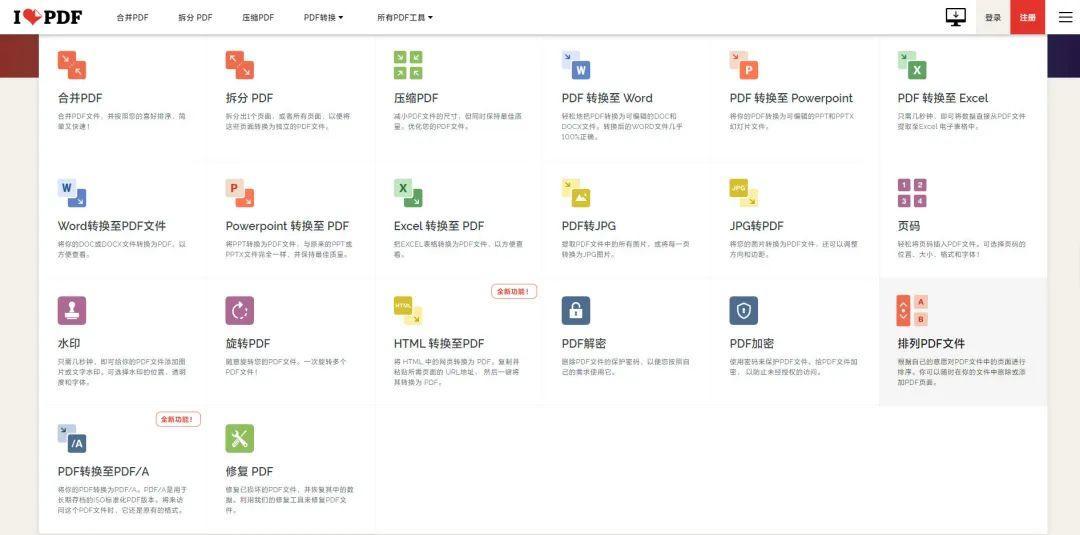Click the 修复 PDF wrench icon

pos(240,439)
